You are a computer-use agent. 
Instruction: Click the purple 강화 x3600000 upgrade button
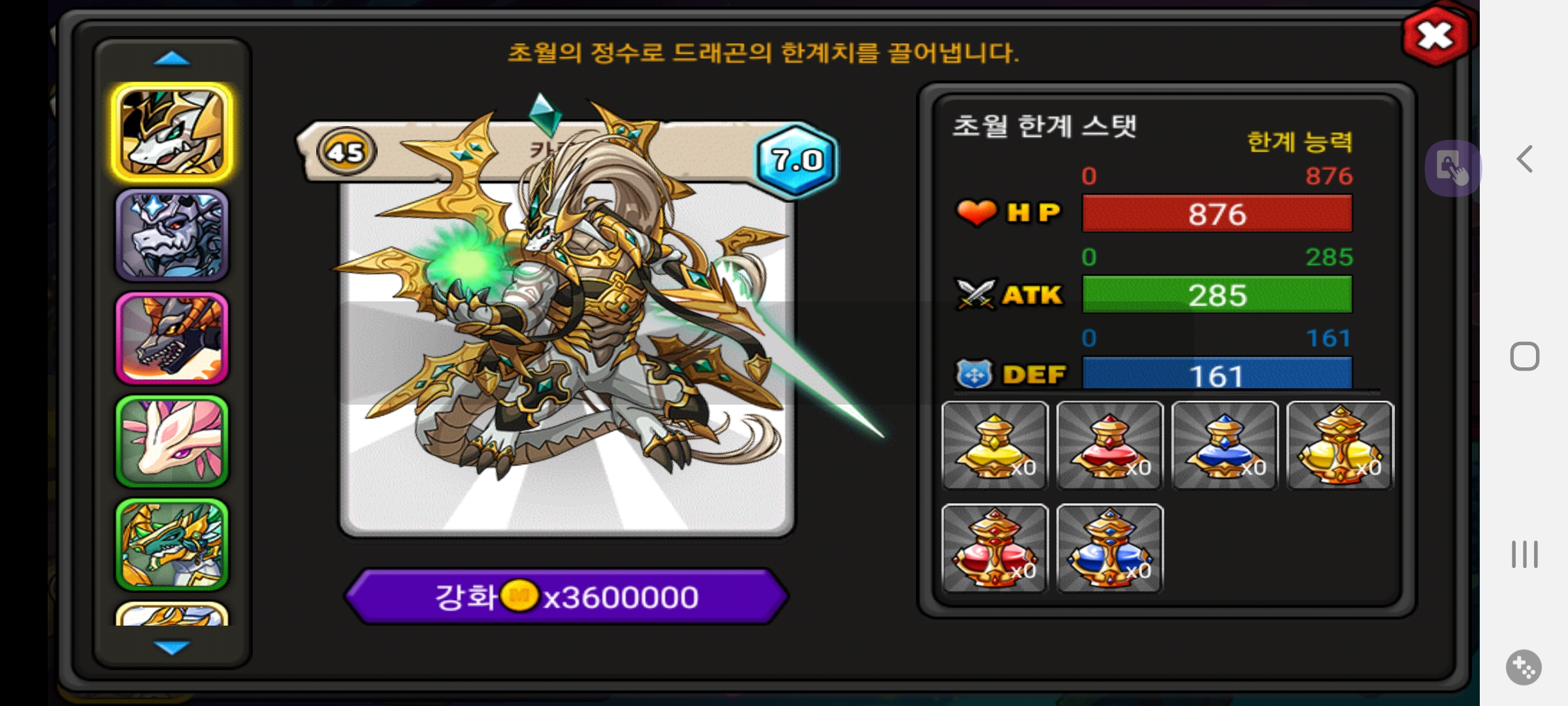(566, 596)
